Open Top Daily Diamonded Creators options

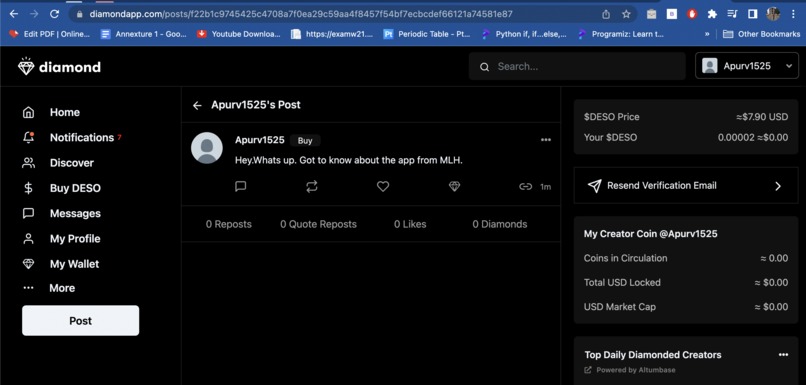(x=783, y=355)
